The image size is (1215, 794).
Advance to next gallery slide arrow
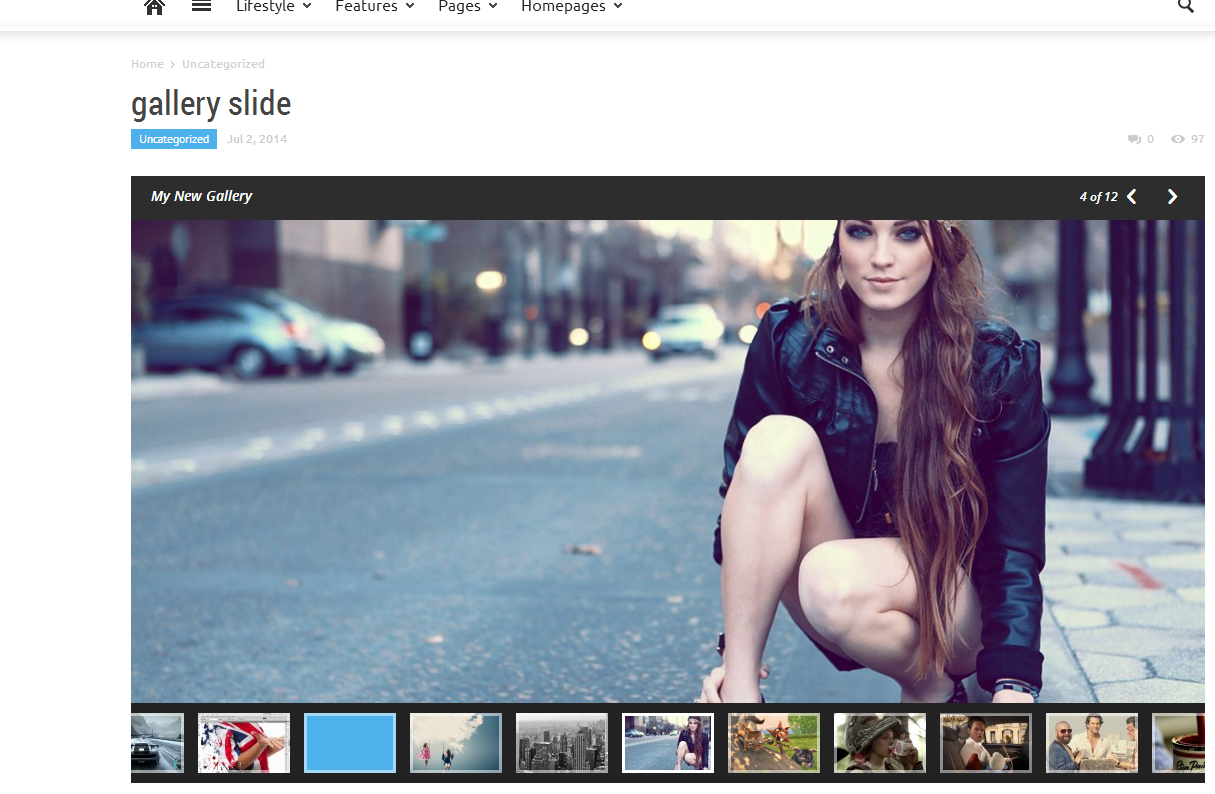click(x=1172, y=197)
